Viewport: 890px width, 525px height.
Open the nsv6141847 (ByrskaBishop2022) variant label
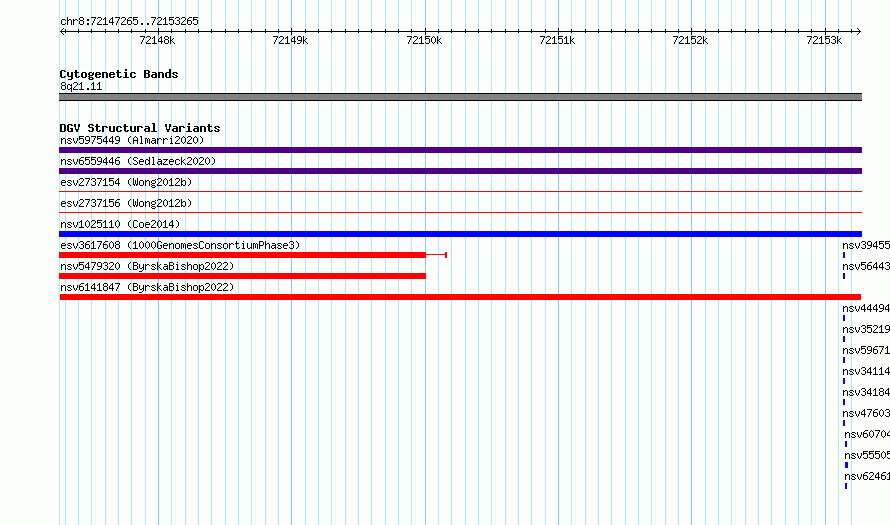147,287
